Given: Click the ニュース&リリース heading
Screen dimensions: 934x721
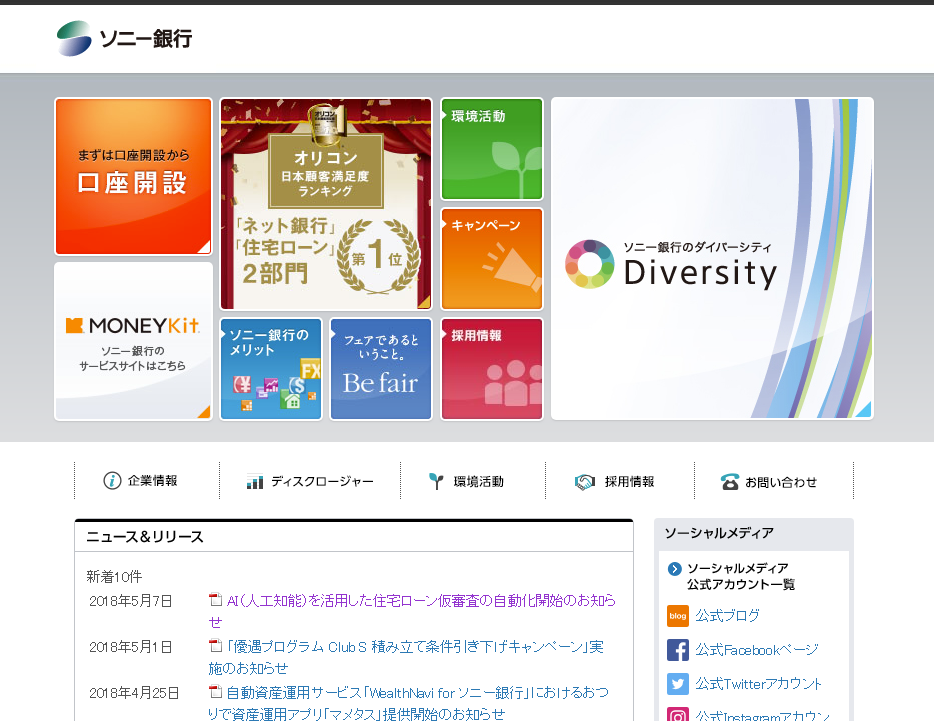Looking at the screenshot, I should pyautogui.click(x=145, y=537).
